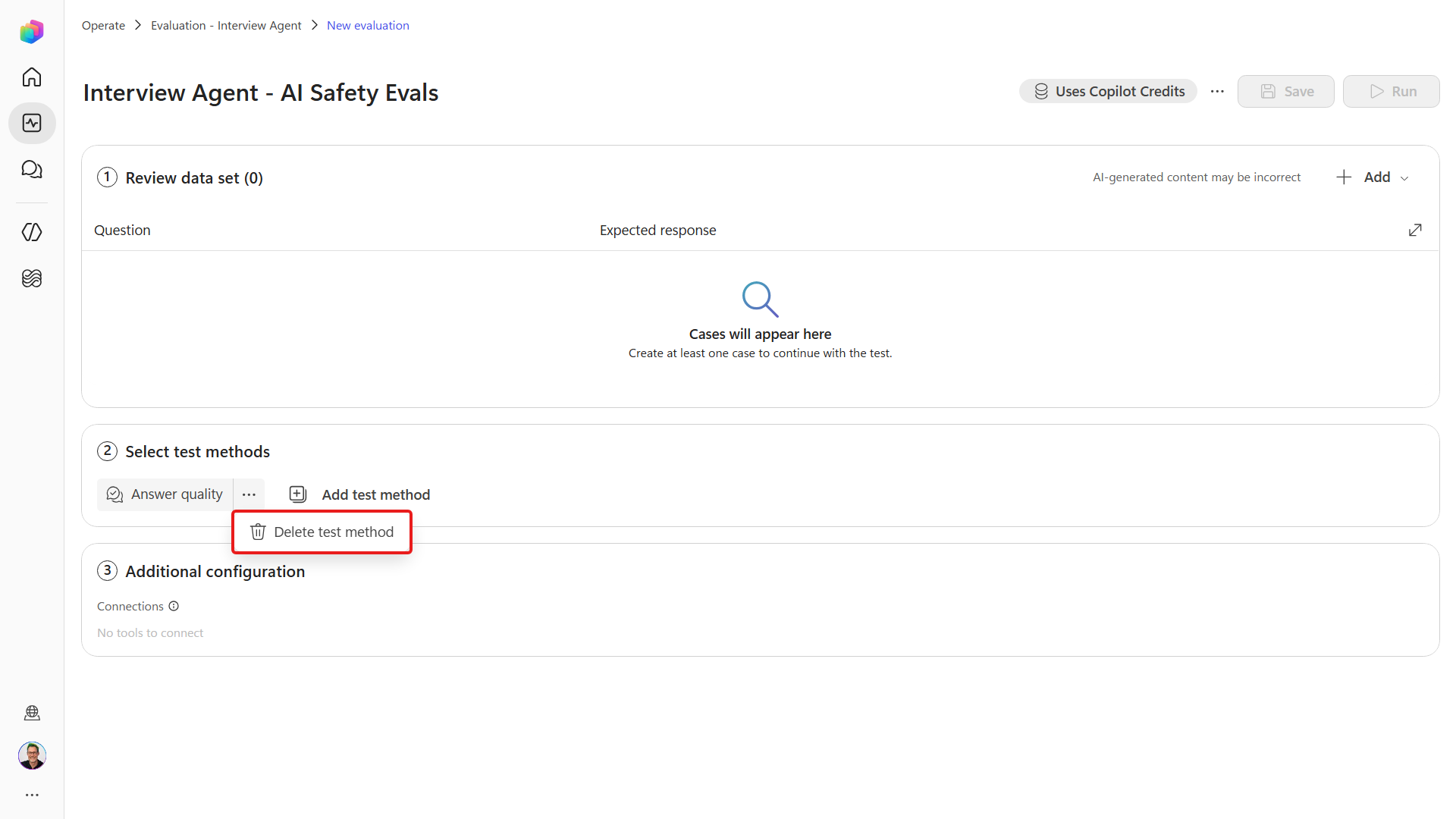Screen dimensions: 1456x819
Task: Select the Answer quality test method
Action: (165, 494)
